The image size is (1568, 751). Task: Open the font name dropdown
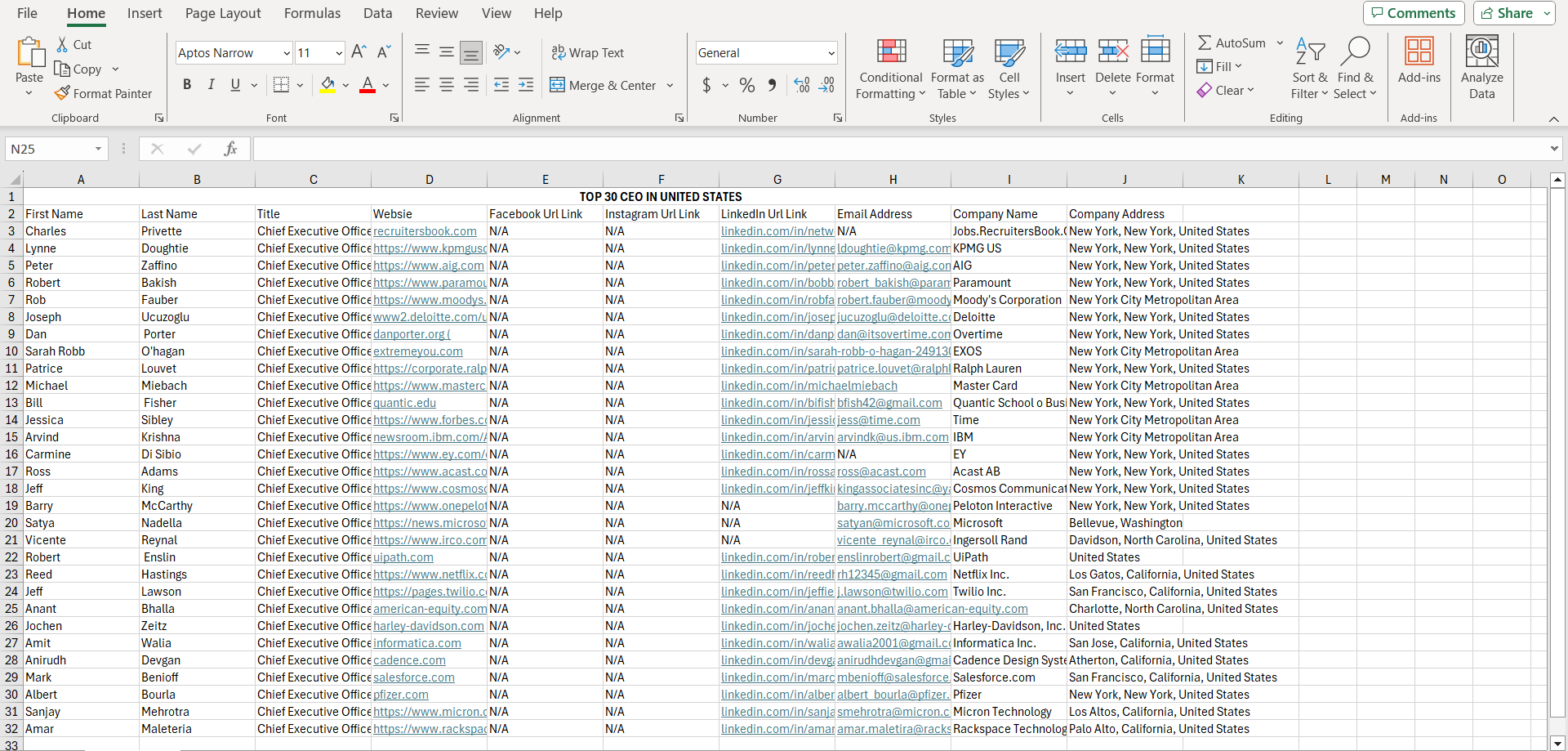pos(287,53)
